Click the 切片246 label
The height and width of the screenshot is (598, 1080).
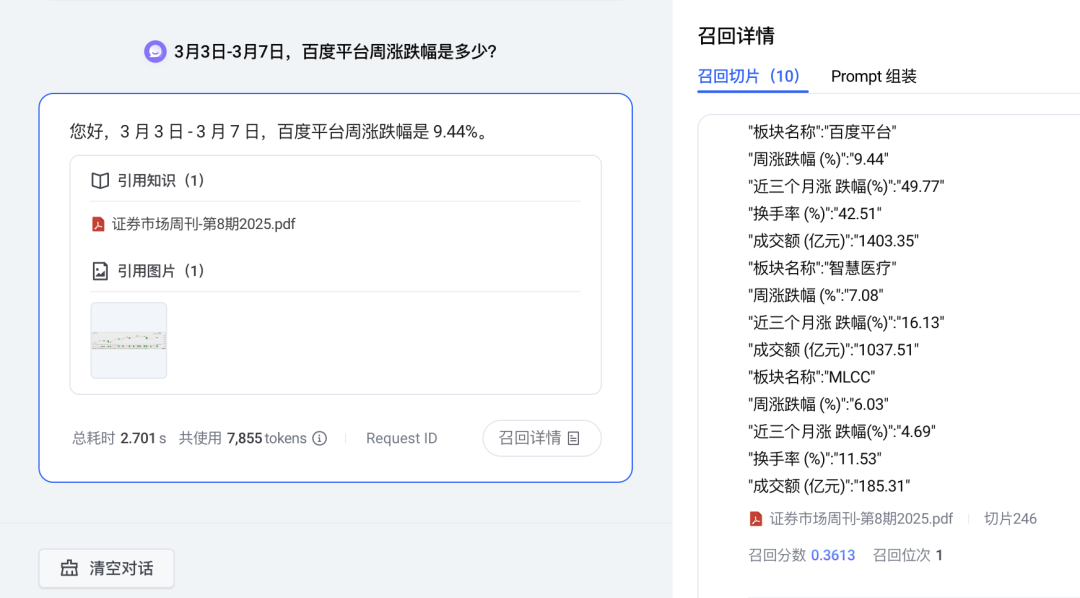tap(1010, 519)
